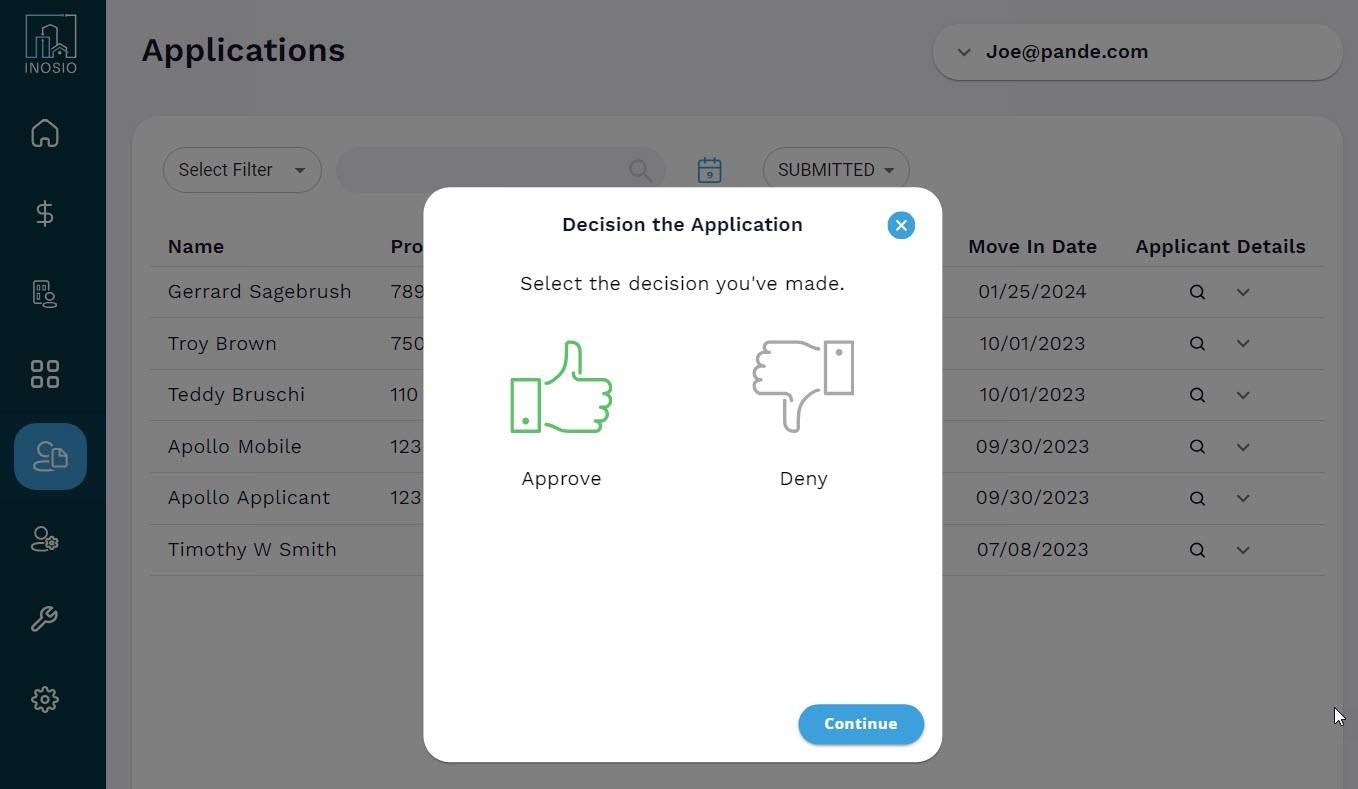Expand the Gerrard Sagebrush row chevron
1358x789 pixels.
1243,292
